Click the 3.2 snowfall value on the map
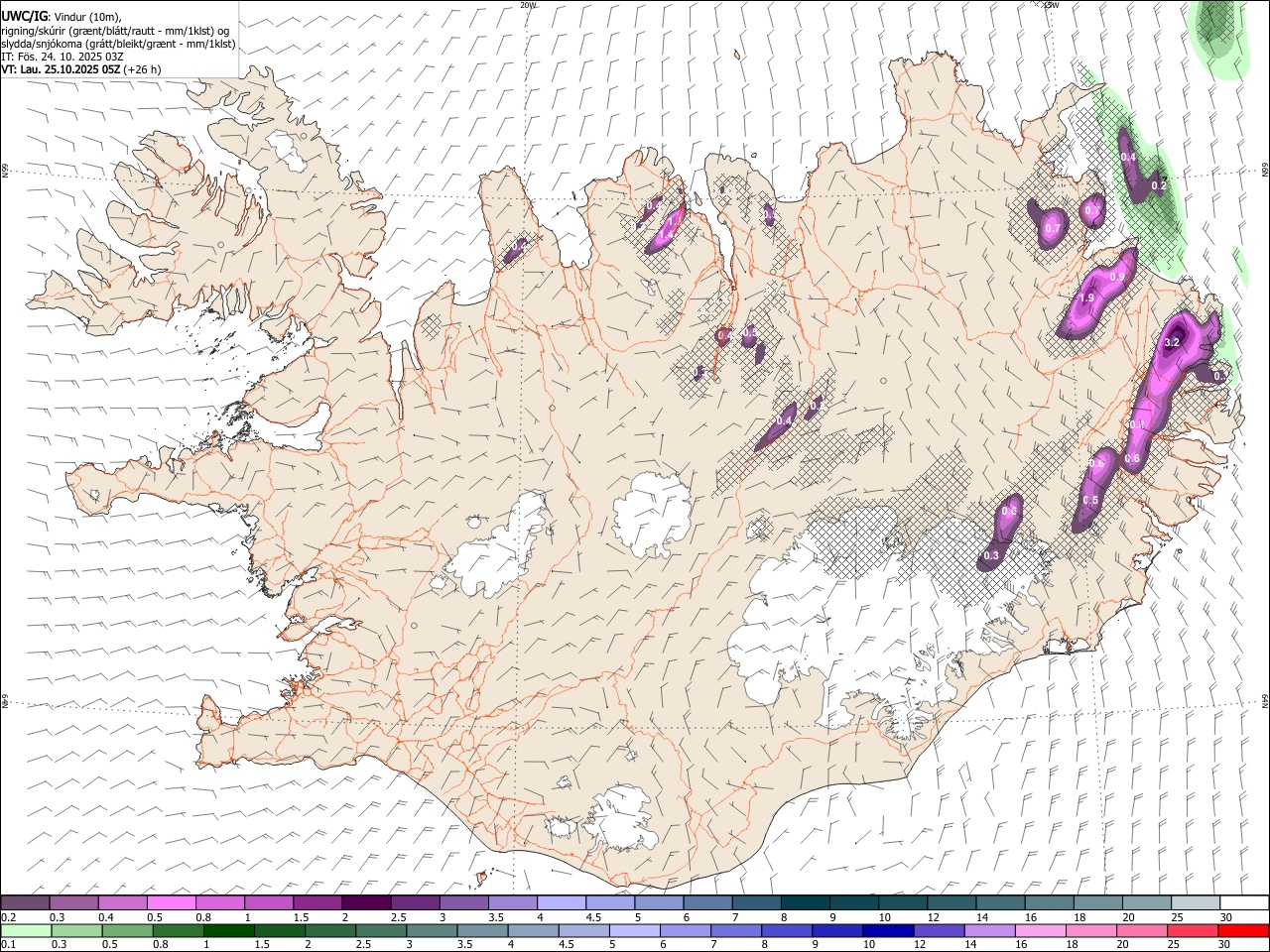This screenshot has height=952, width=1270. click(1172, 343)
